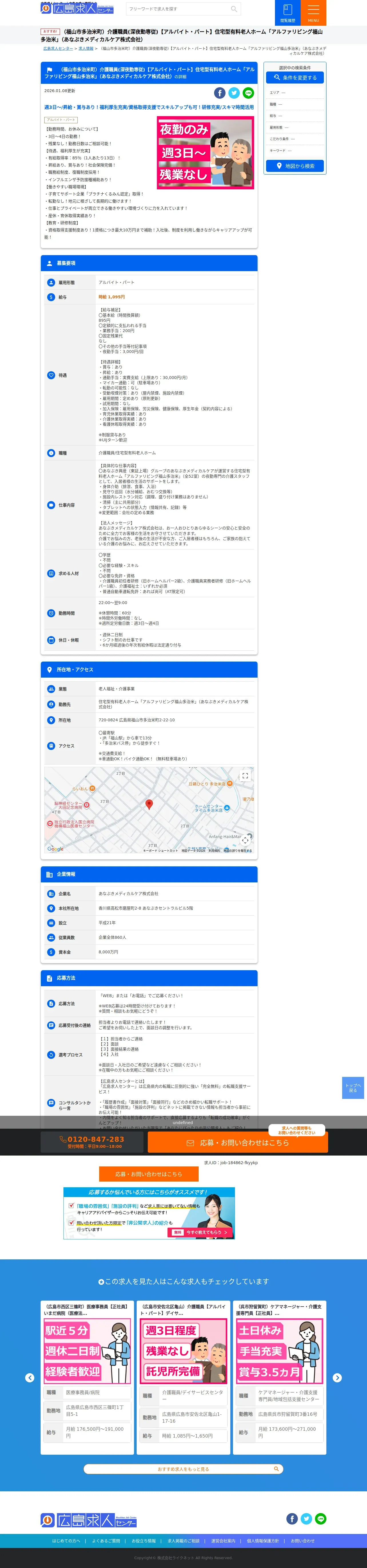Viewport: 367px width, 1568px height.
Task: Open お役立ち情報 footer link
Action: point(144,1541)
